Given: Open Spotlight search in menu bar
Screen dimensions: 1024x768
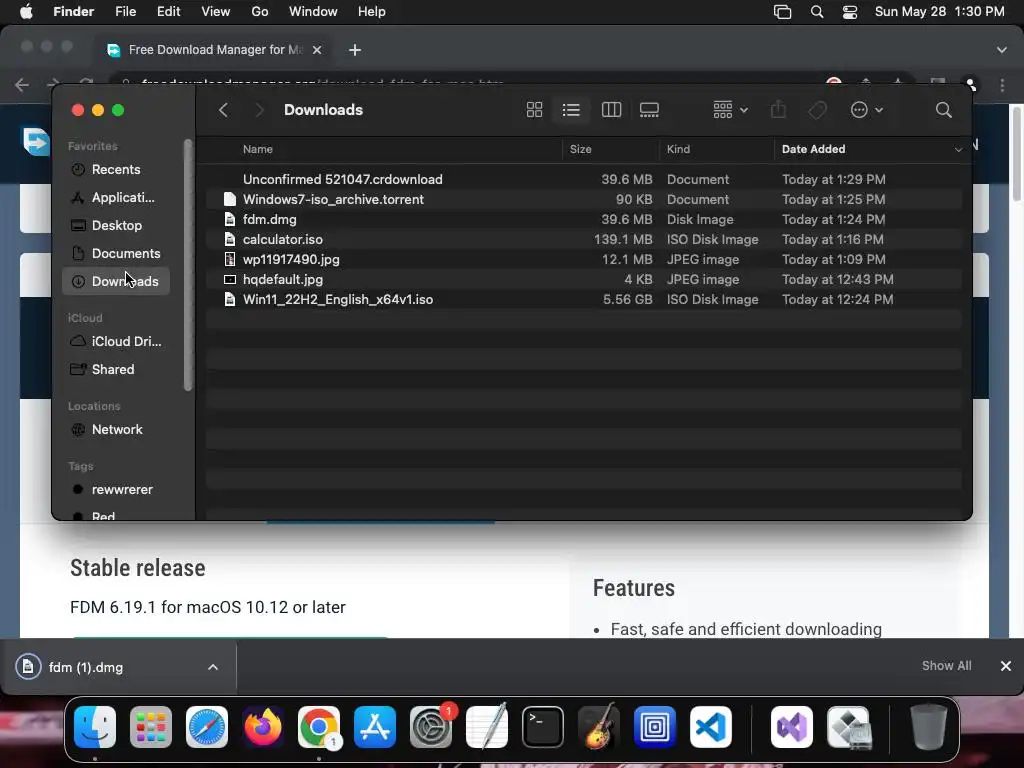Looking at the screenshot, I should pos(816,12).
